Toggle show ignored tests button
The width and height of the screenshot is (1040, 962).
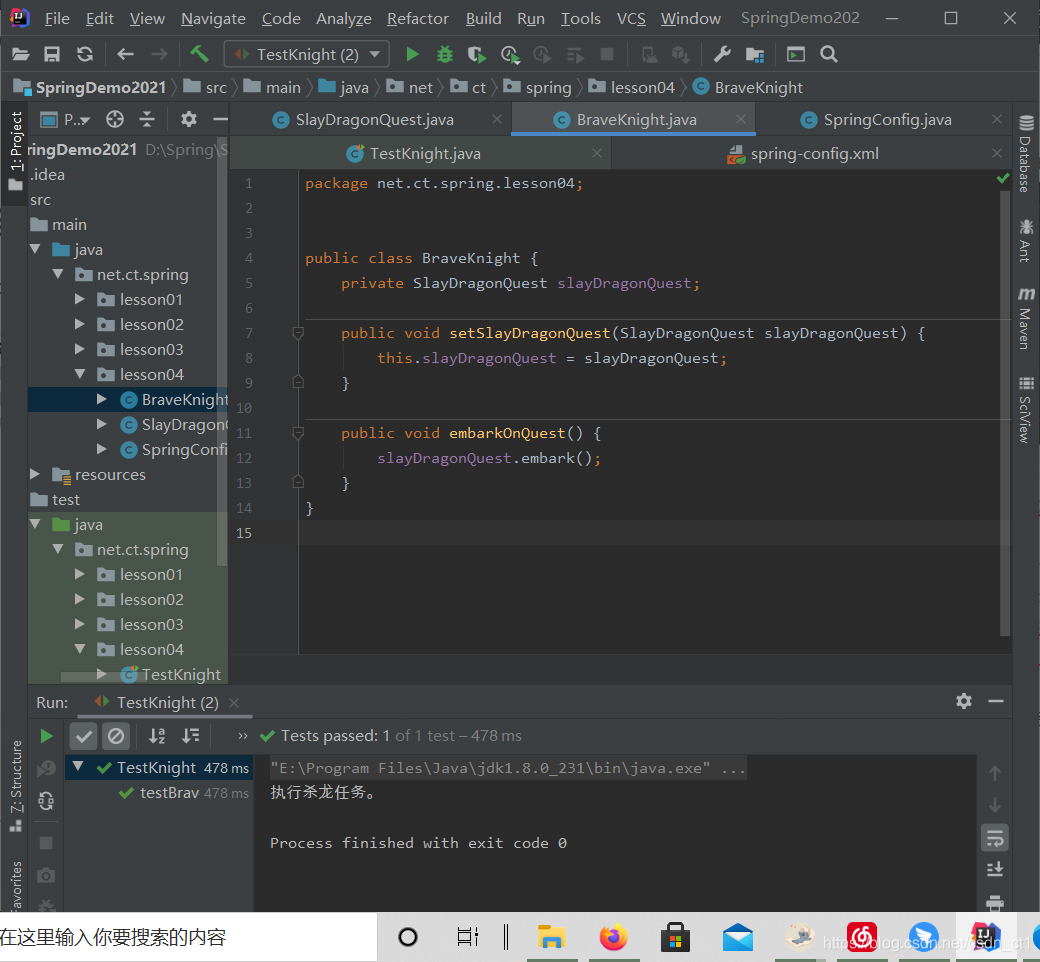pyautogui.click(x=115, y=736)
